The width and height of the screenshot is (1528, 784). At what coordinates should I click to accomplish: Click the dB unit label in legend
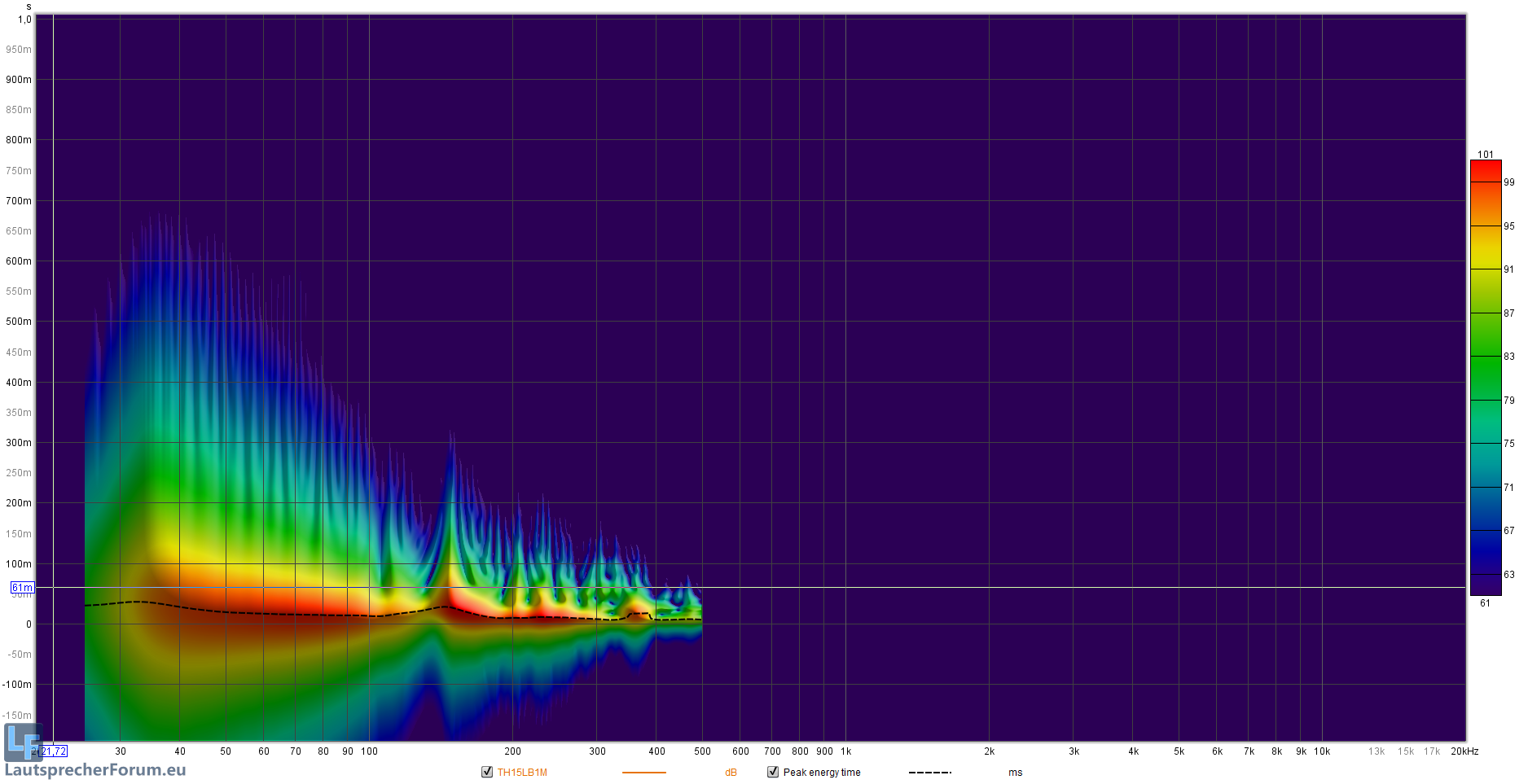(x=731, y=773)
